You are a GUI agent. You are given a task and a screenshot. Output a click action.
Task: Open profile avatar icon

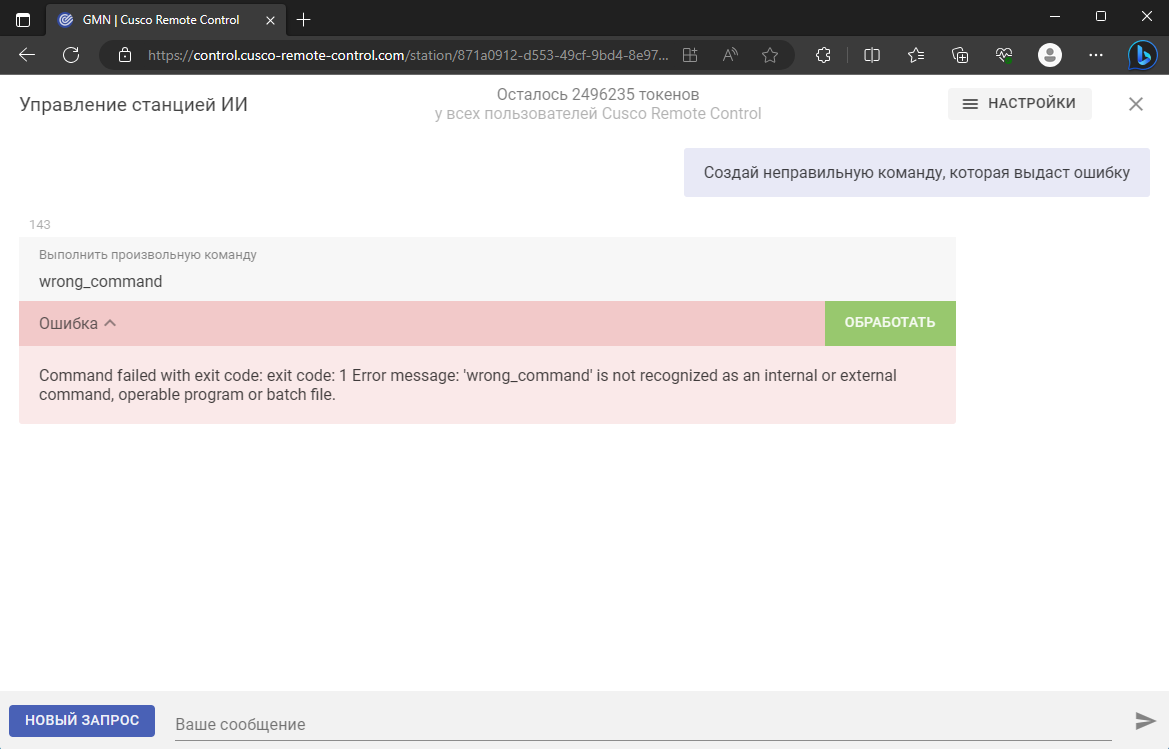1050,55
